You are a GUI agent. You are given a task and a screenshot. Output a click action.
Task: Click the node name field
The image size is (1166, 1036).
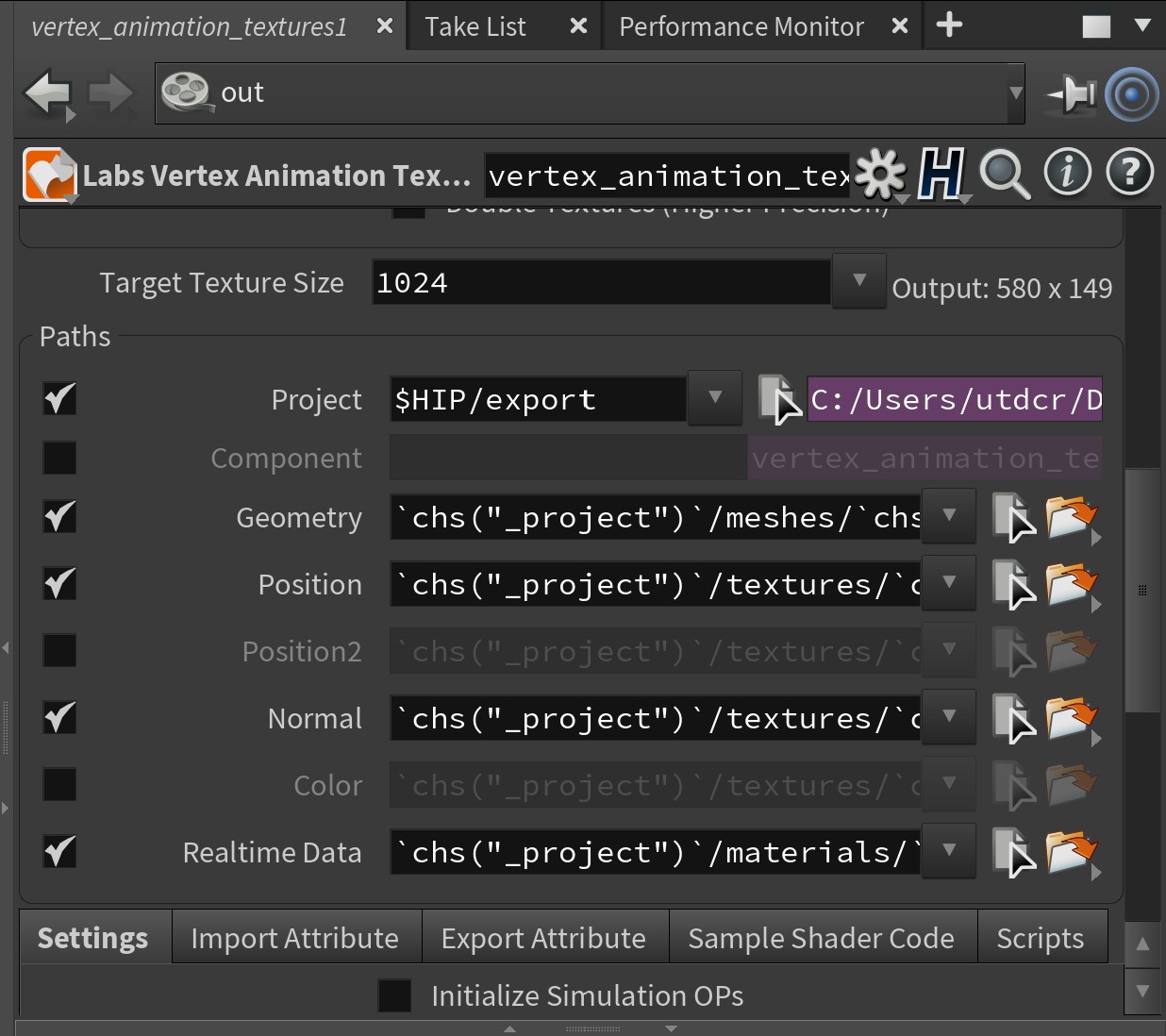point(668,175)
